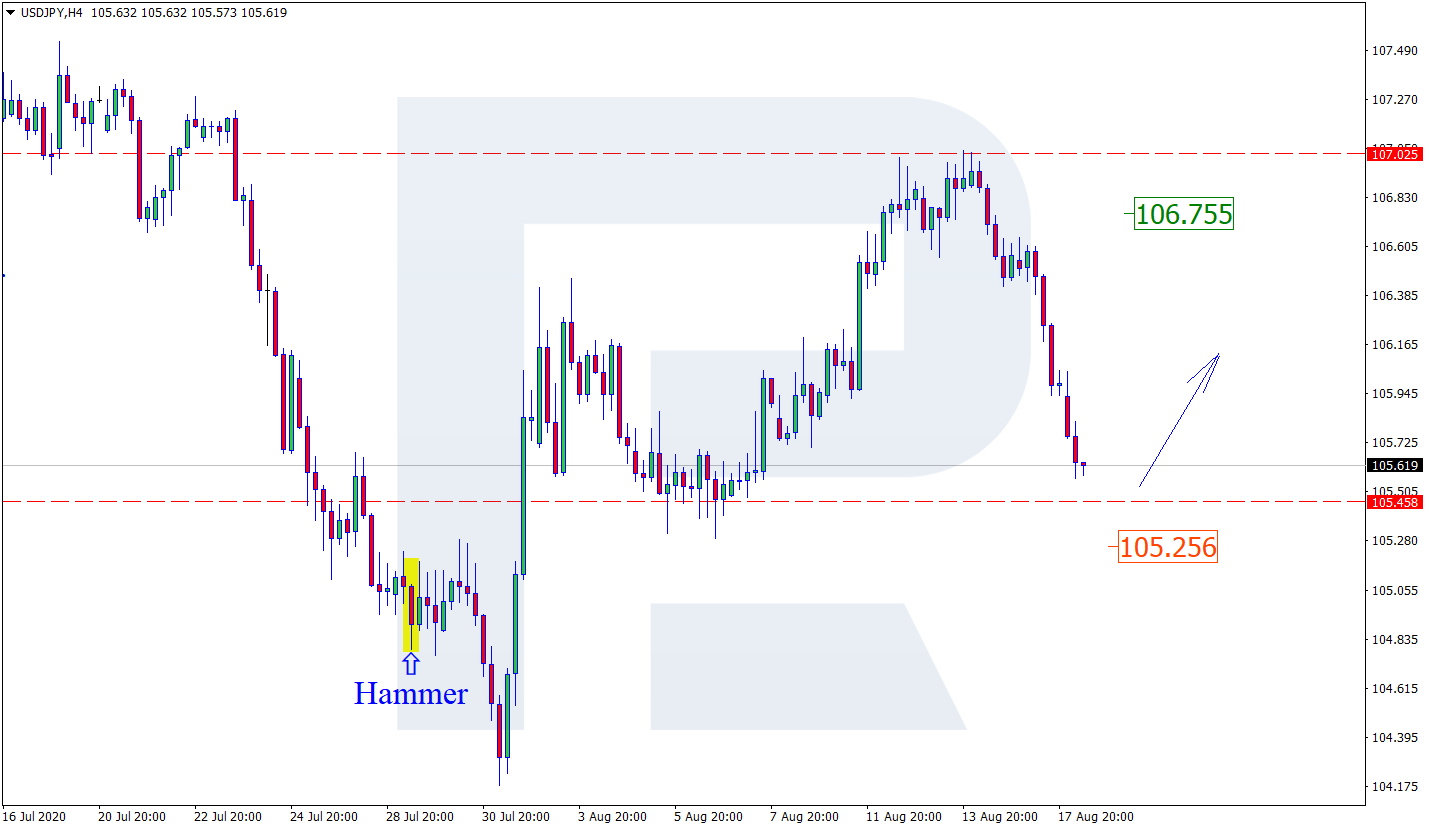
Task: Click 105.280 on the price axis
Action: point(1396,541)
